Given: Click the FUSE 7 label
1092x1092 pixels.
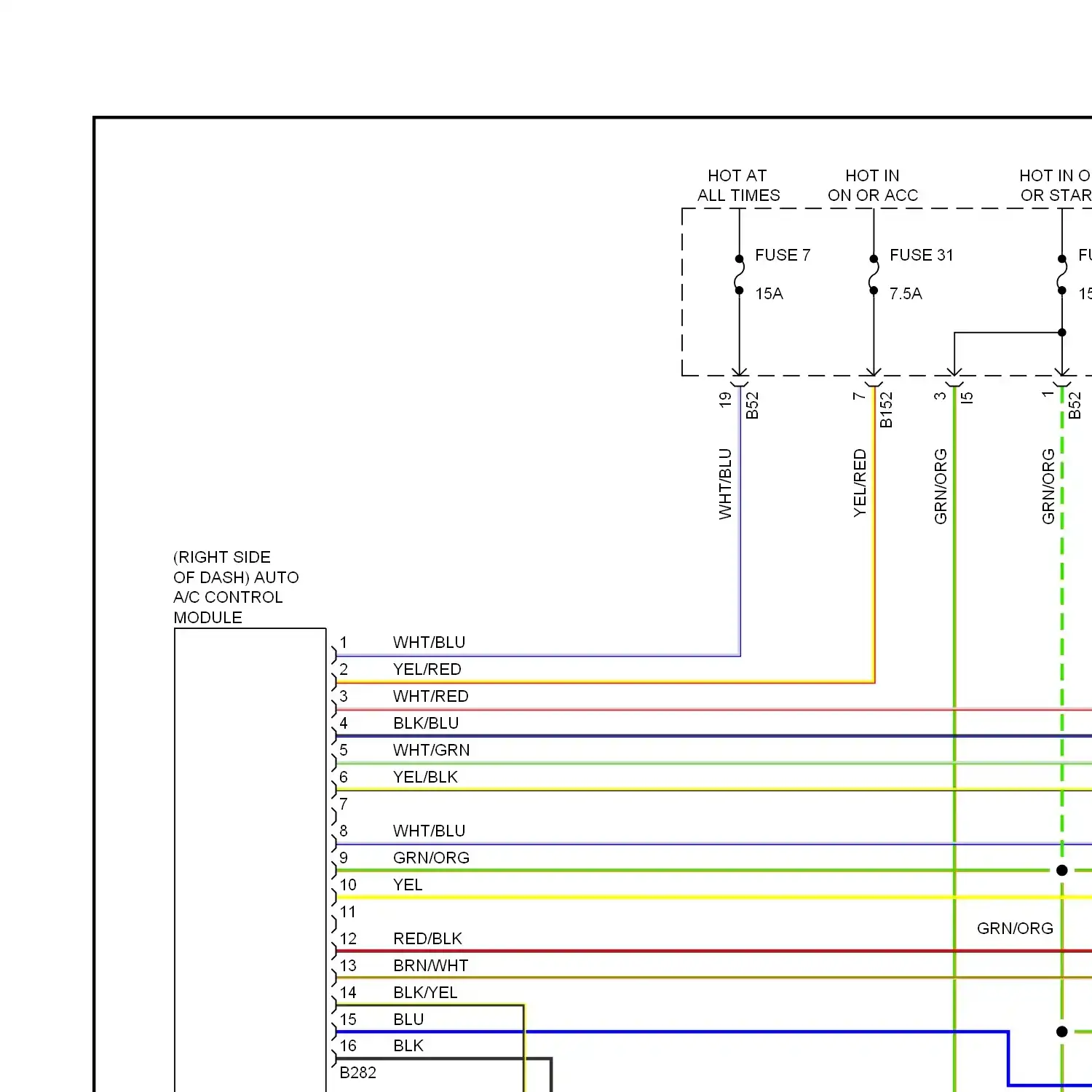Looking at the screenshot, I should tap(783, 256).
